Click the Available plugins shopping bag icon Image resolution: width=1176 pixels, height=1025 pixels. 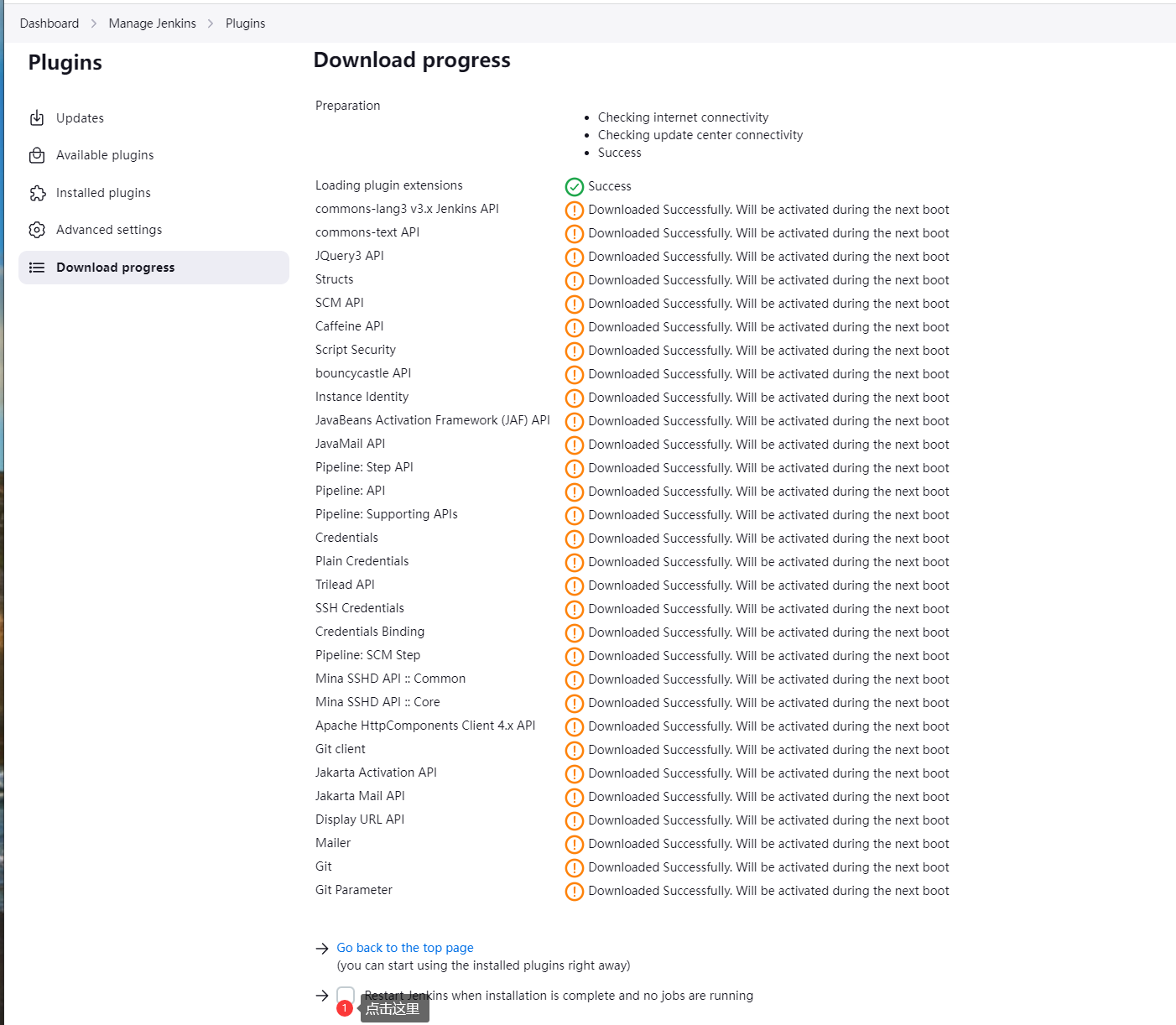37,155
